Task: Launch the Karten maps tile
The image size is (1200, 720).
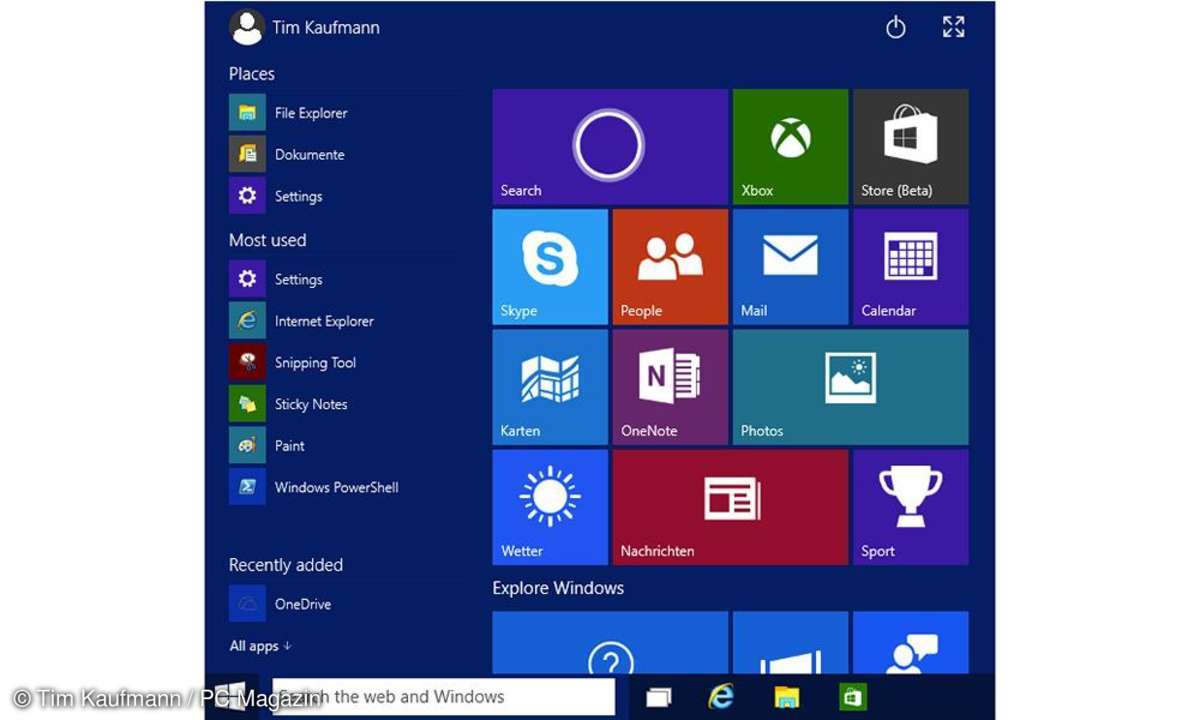Action: pyautogui.click(x=550, y=387)
